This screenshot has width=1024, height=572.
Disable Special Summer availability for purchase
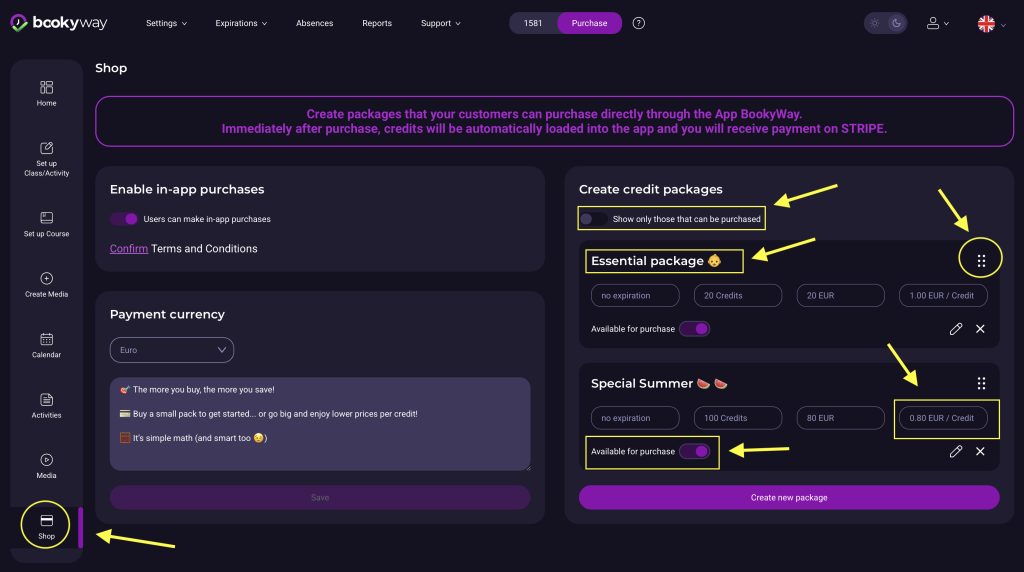pos(694,452)
